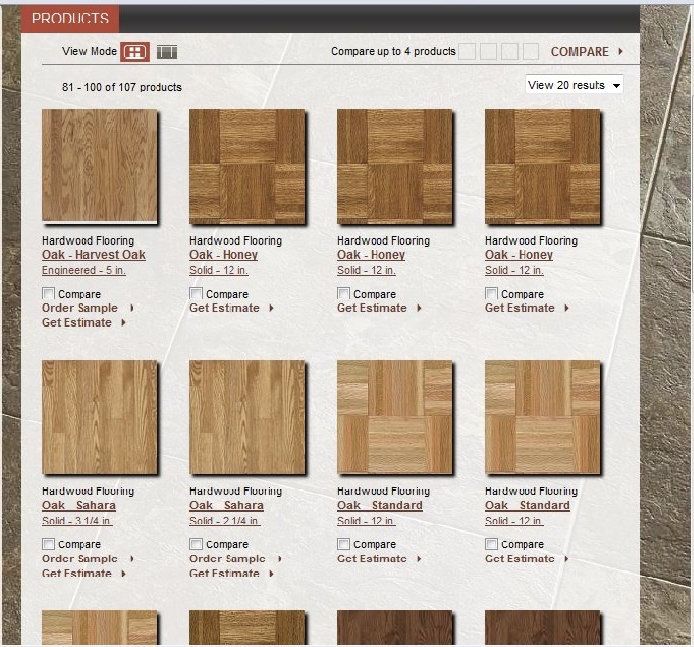Enable Compare for Oak Sahara 3 1/4 in.
The width and height of the screenshot is (694, 647).
tap(48, 544)
